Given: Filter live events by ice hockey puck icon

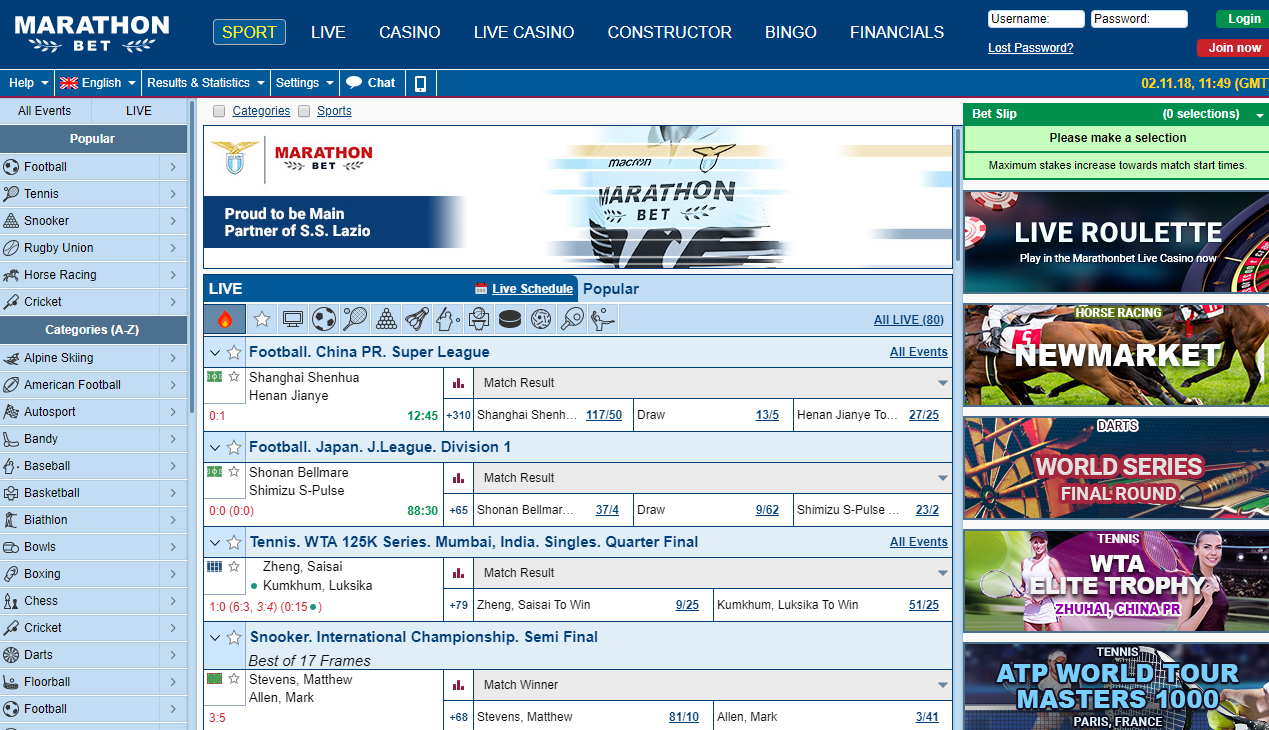Looking at the screenshot, I should [x=510, y=319].
